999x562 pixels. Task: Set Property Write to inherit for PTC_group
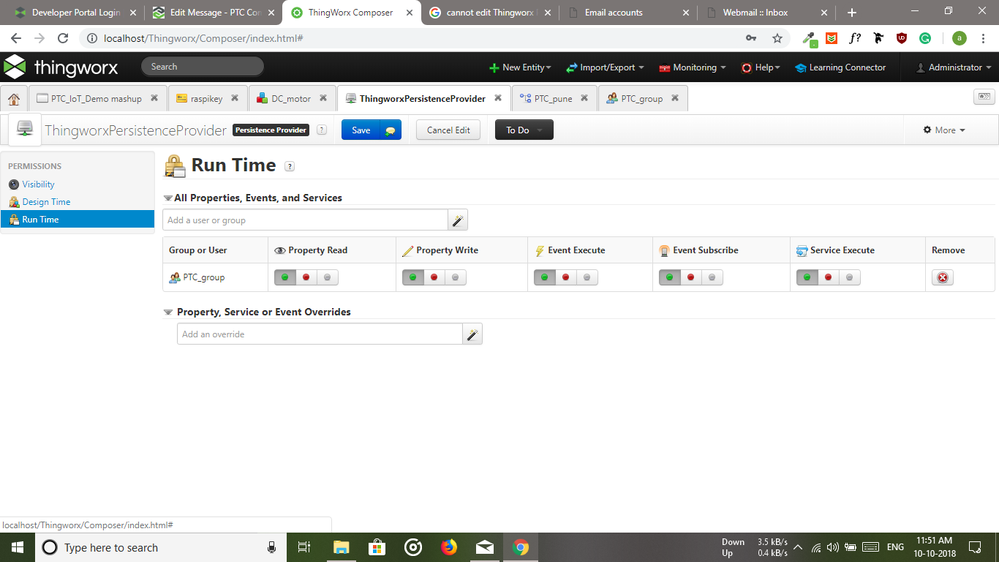(456, 278)
